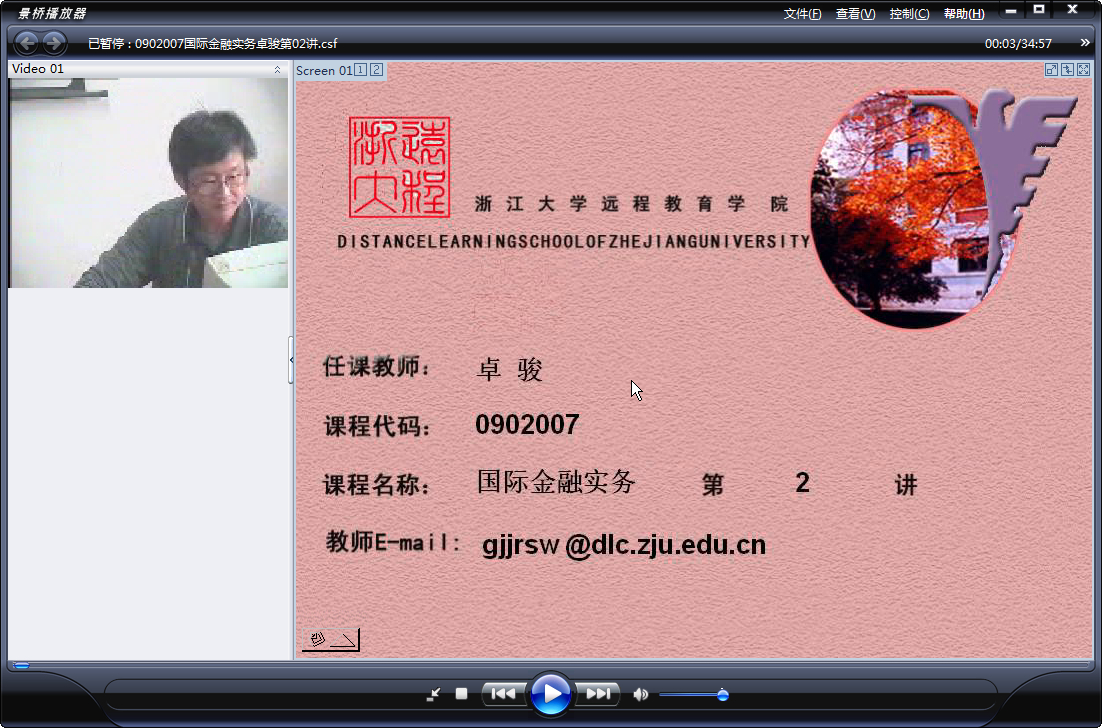This screenshot has width=1102, height=728.
Task: Collapse the left sidebar with splitter arrow
Action: (x=291, y=360)
